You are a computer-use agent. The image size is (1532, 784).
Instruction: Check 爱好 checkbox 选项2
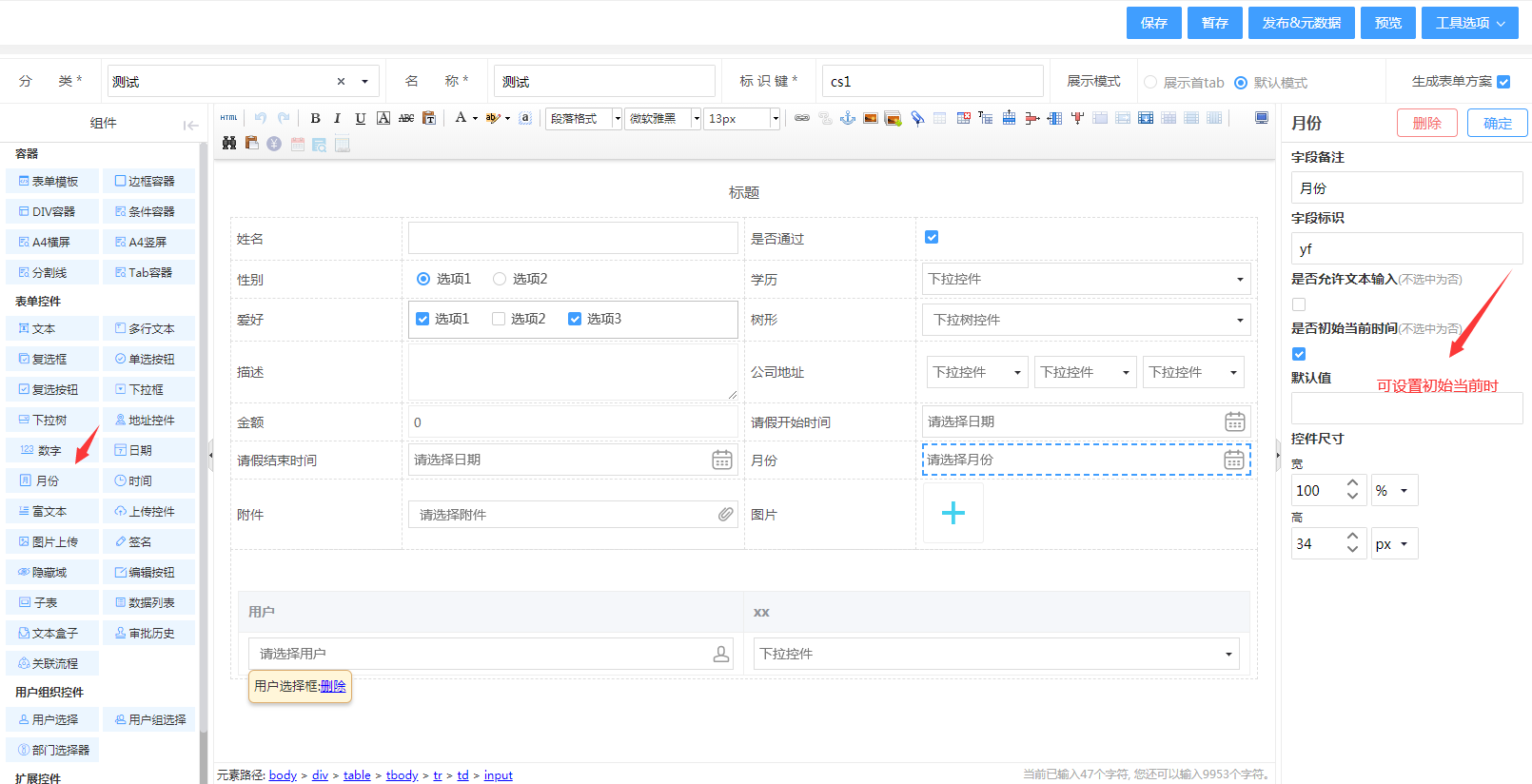tap(499, 319)
